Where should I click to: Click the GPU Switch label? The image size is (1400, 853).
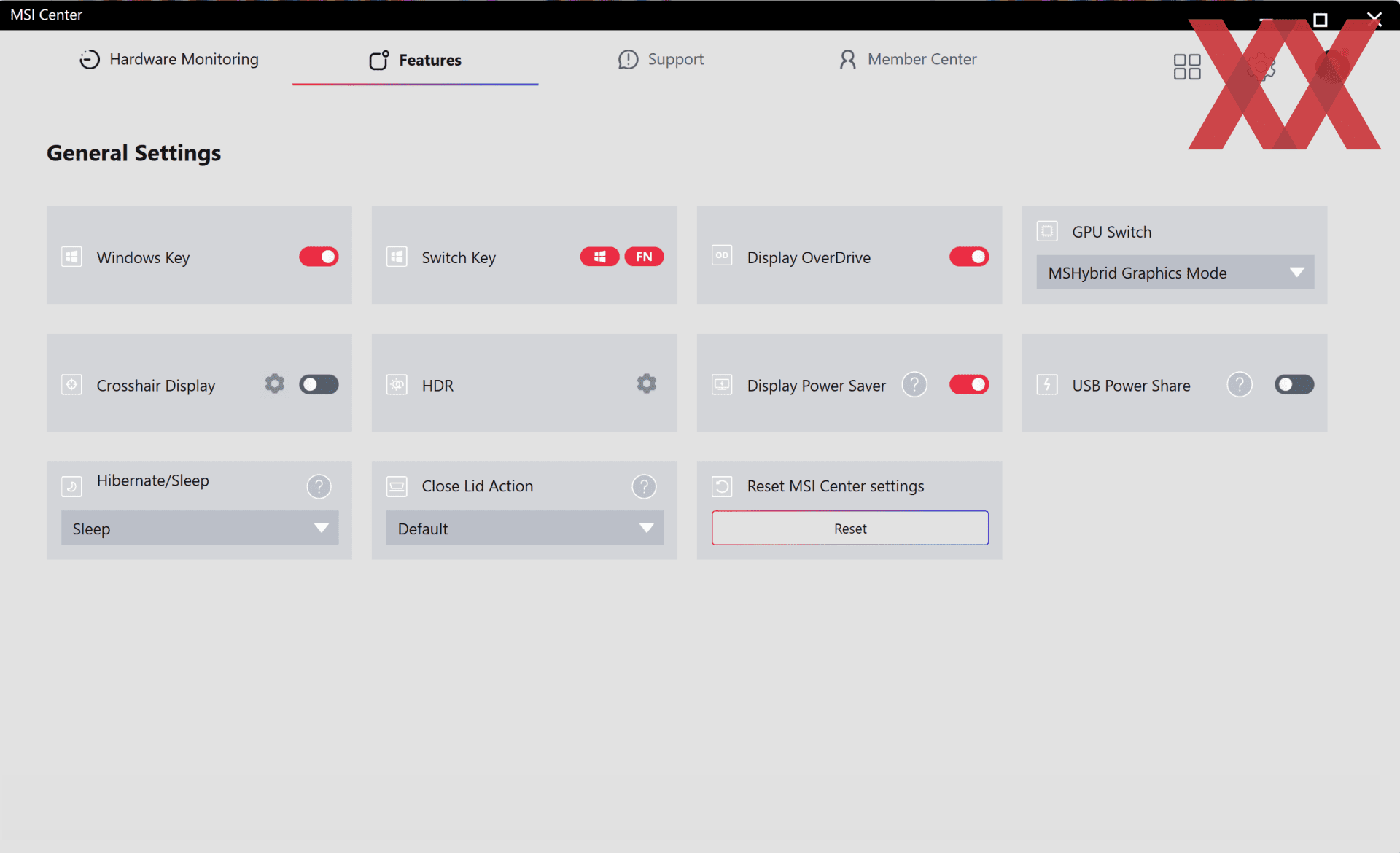pos(1111,232)
